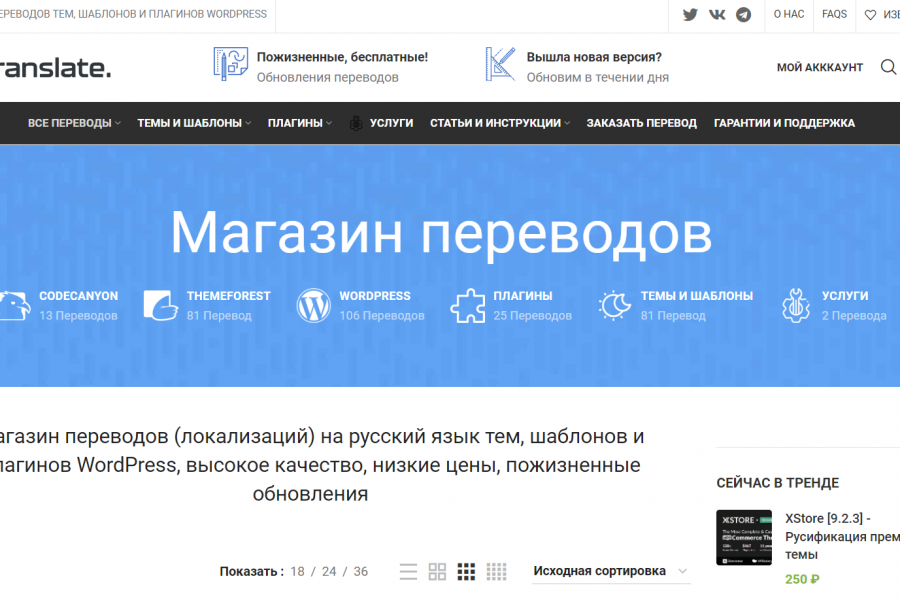Open the ПЛАГИНЫ 25 переводов category link
The width and height of the screenshot is (900, 600).
tap(533, 305)
